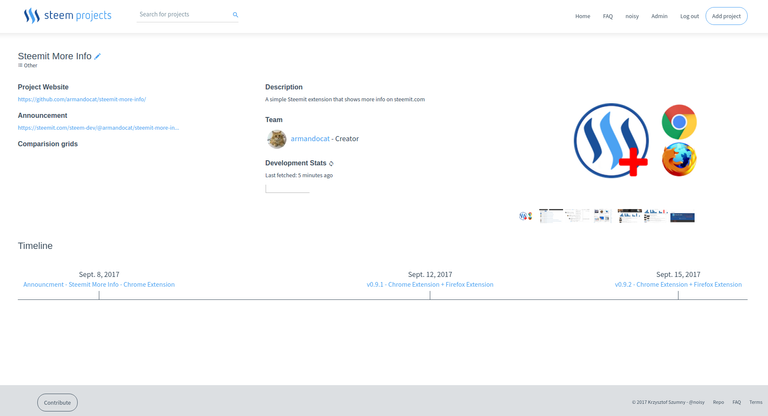Open the GitHub project website link
This screenshot has height=416, width=768.
click(x=82, y=99)
